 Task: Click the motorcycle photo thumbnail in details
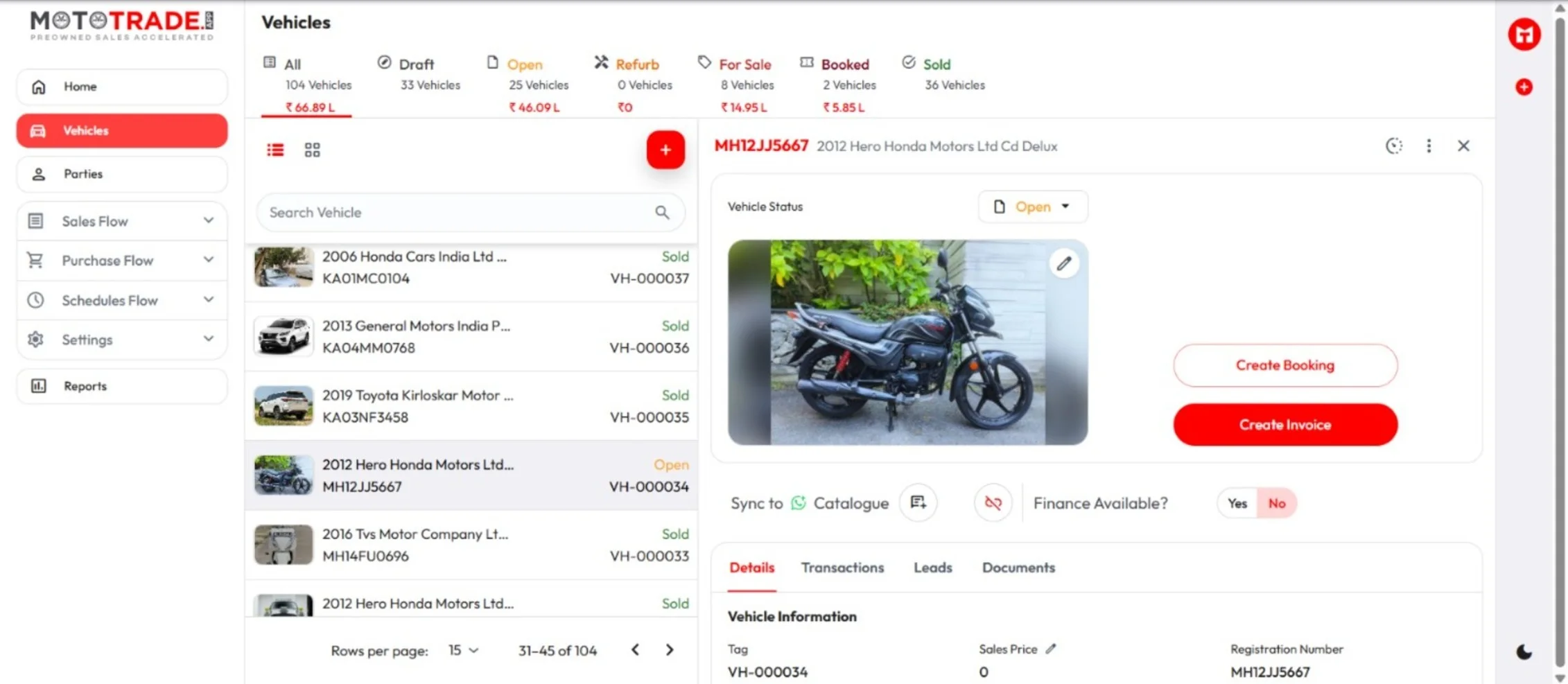907,342
